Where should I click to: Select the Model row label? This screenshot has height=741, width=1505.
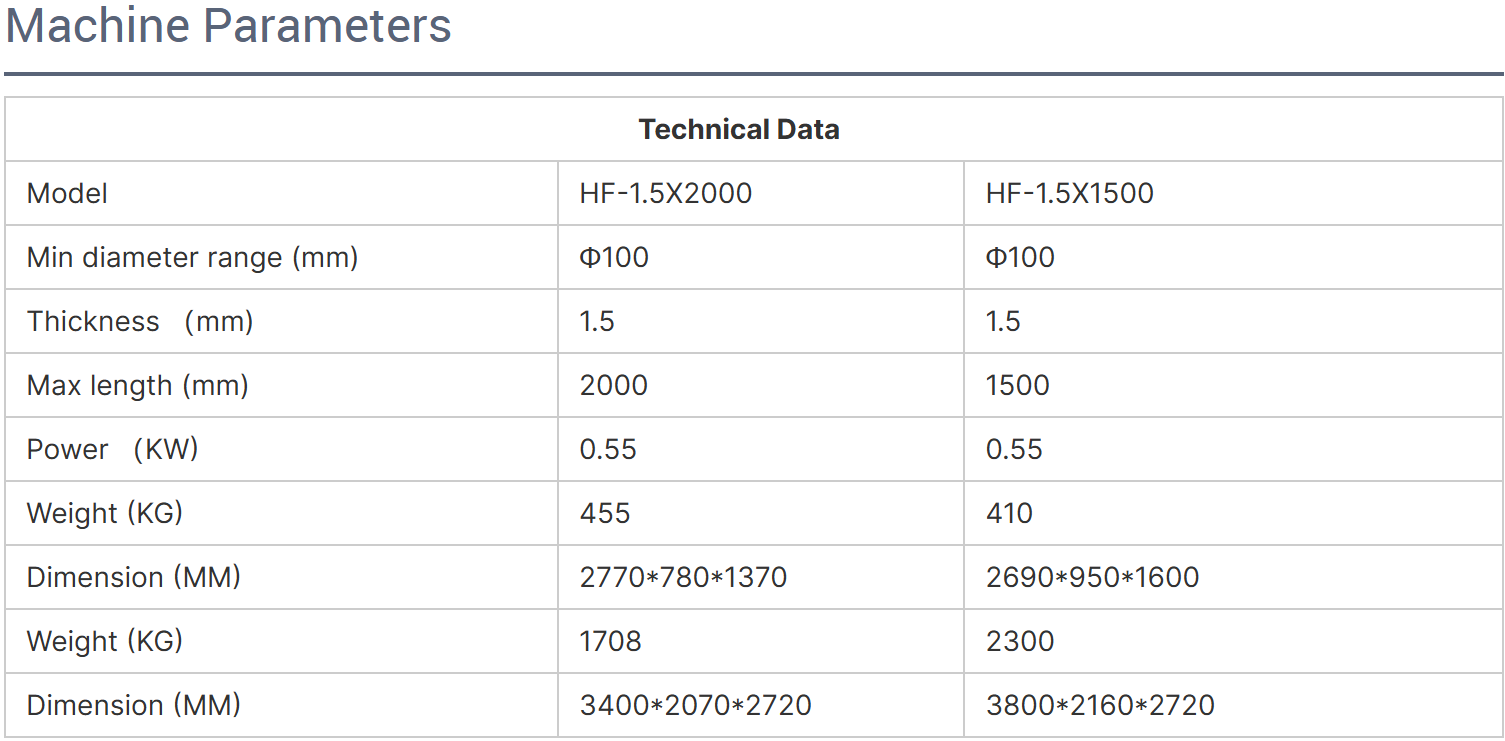click(67, 193)
